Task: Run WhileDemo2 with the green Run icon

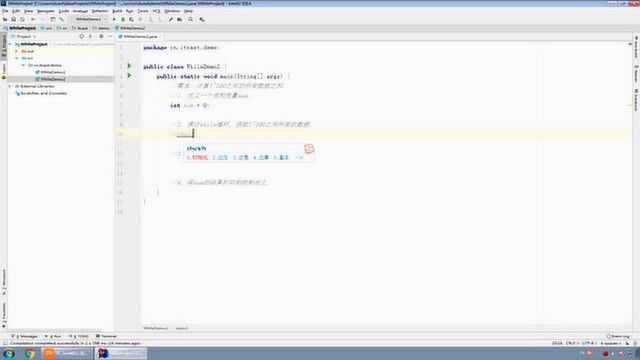Action: (114, 19)
